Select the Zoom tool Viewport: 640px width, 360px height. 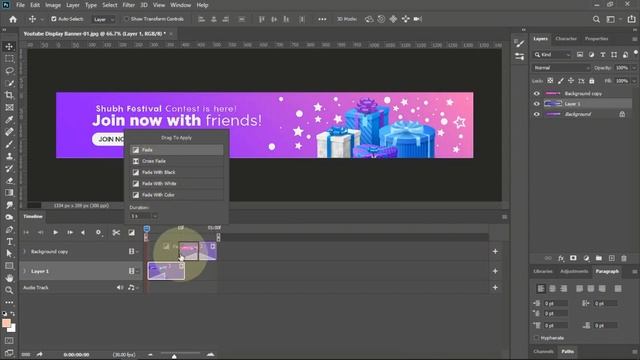tap(9, 290)
